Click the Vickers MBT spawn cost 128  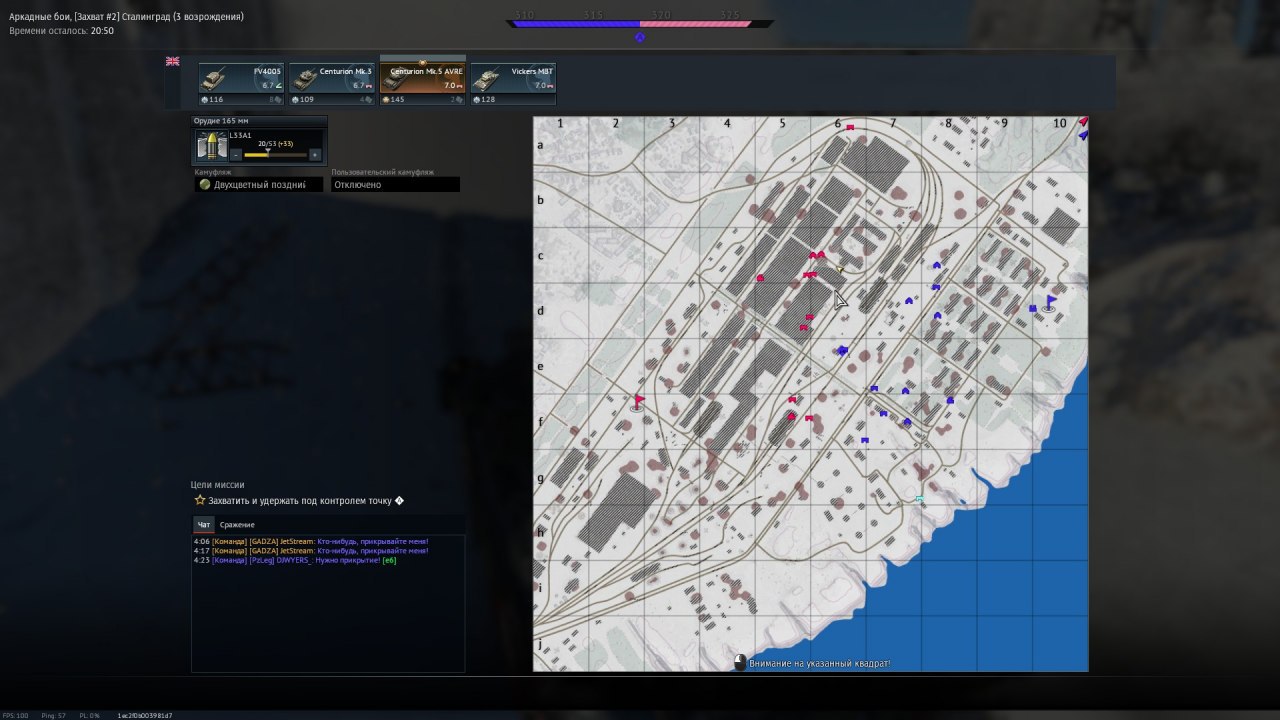[489, 100]
